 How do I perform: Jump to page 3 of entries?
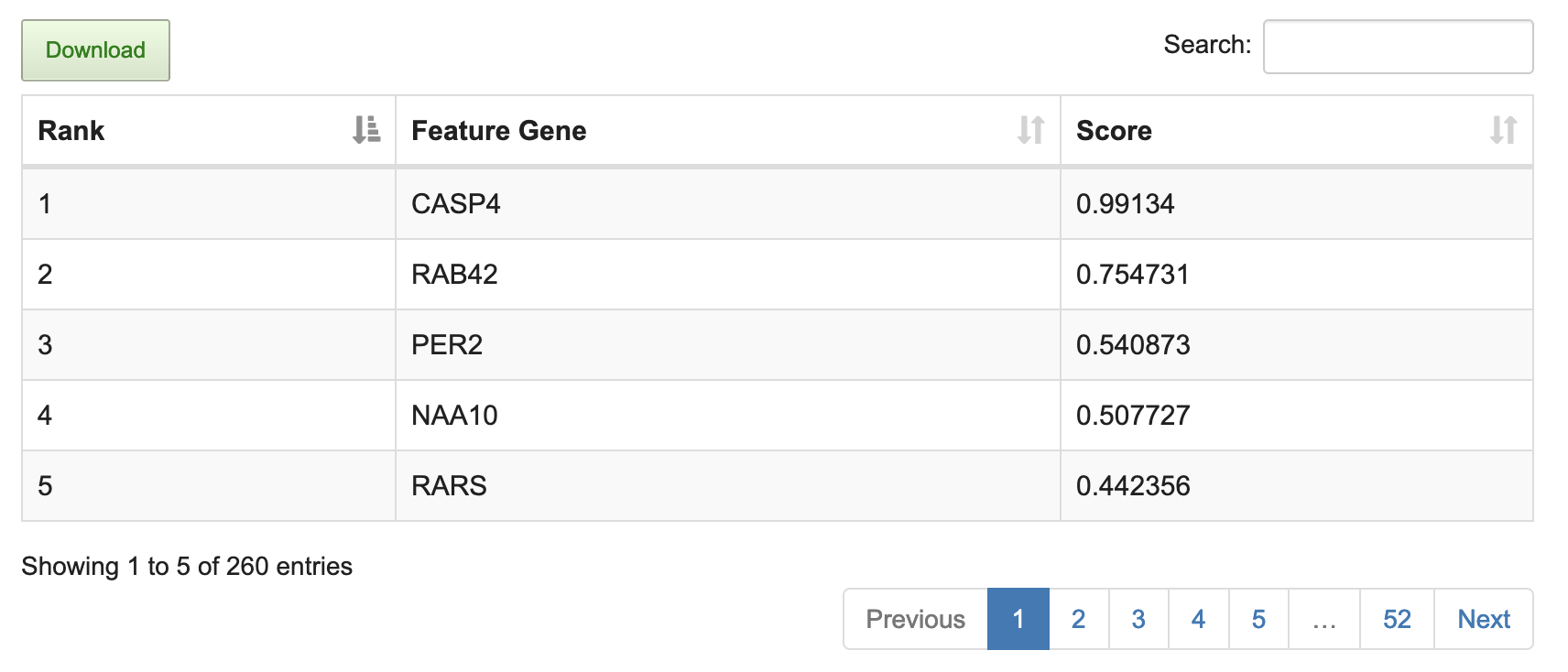click(1138, 619)
